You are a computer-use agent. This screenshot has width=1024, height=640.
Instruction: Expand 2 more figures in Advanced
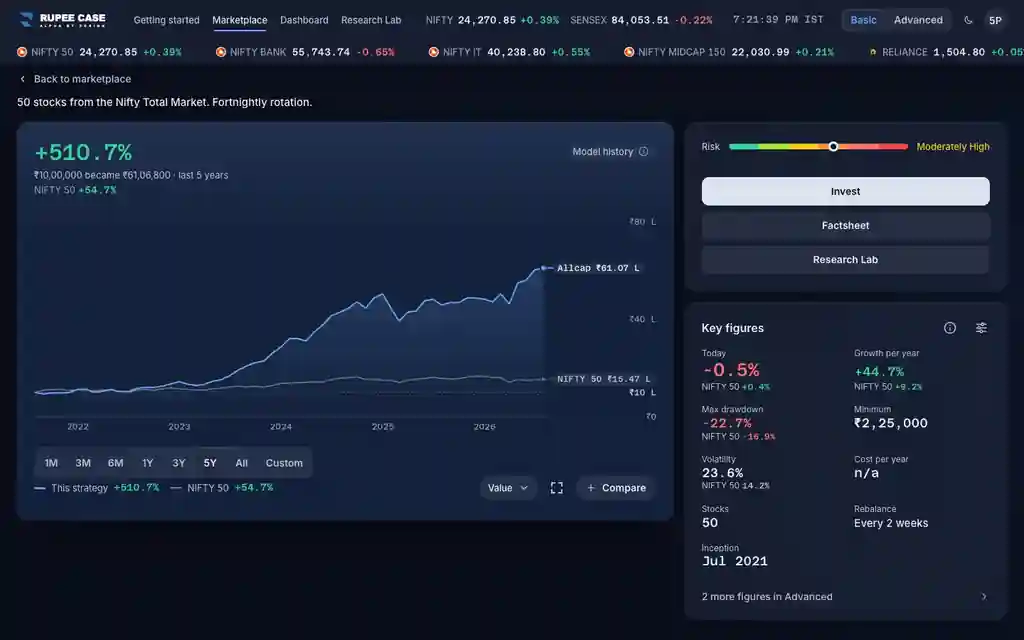click(x=844, y=596)
